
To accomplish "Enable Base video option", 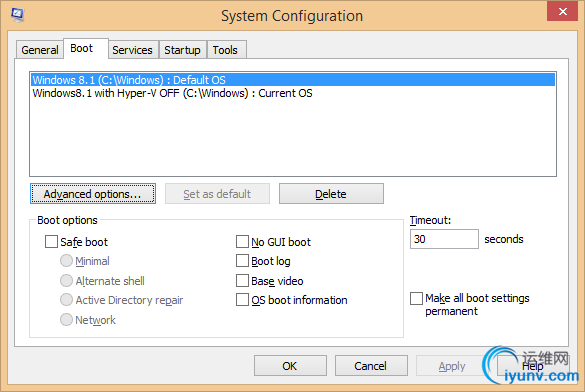I will pos(243,280).
